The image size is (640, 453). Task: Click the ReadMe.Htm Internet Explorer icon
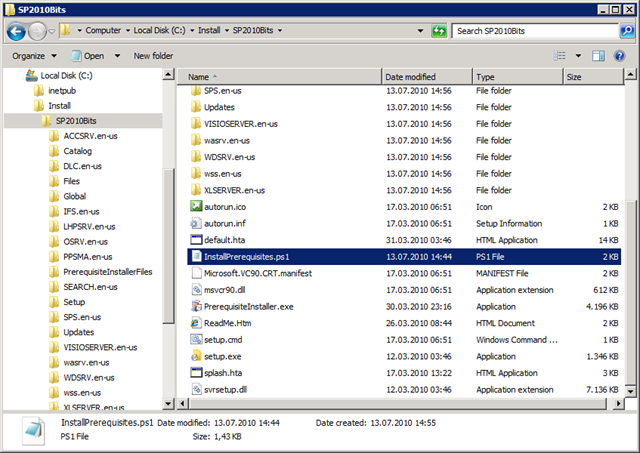[196, 323]
